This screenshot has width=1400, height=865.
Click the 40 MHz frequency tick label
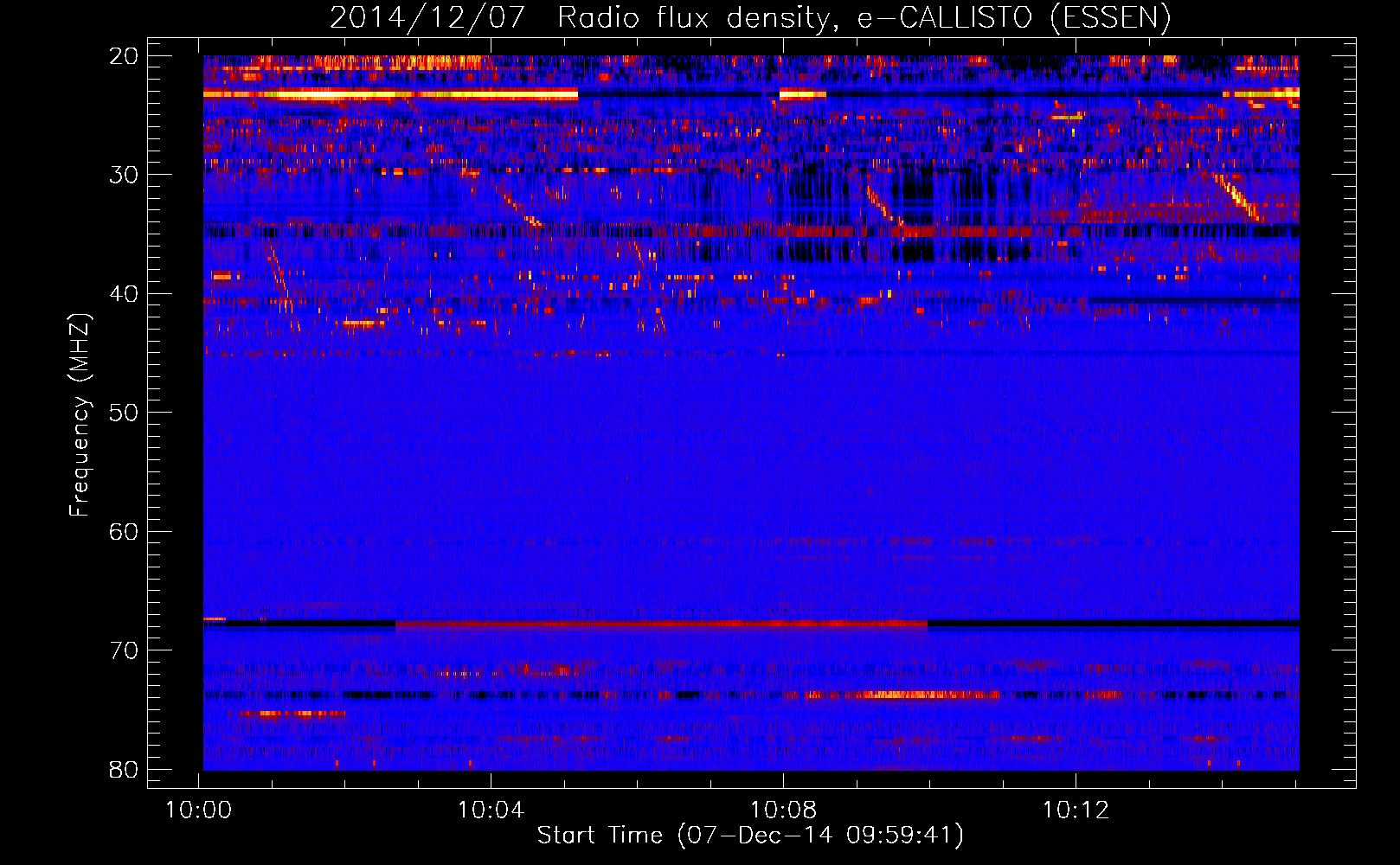click(124, 294)
